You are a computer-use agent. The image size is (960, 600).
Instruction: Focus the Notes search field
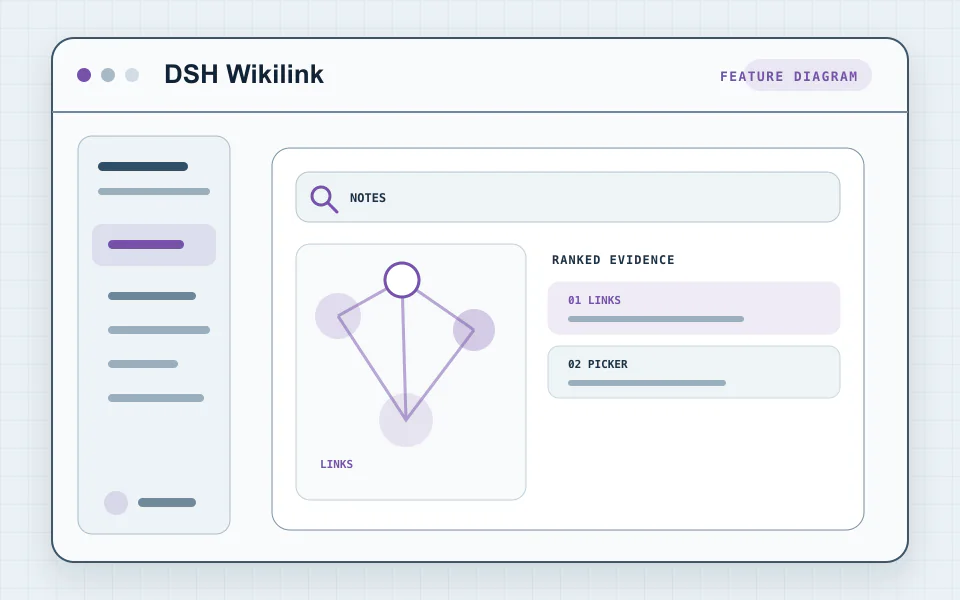coord(568,197)
